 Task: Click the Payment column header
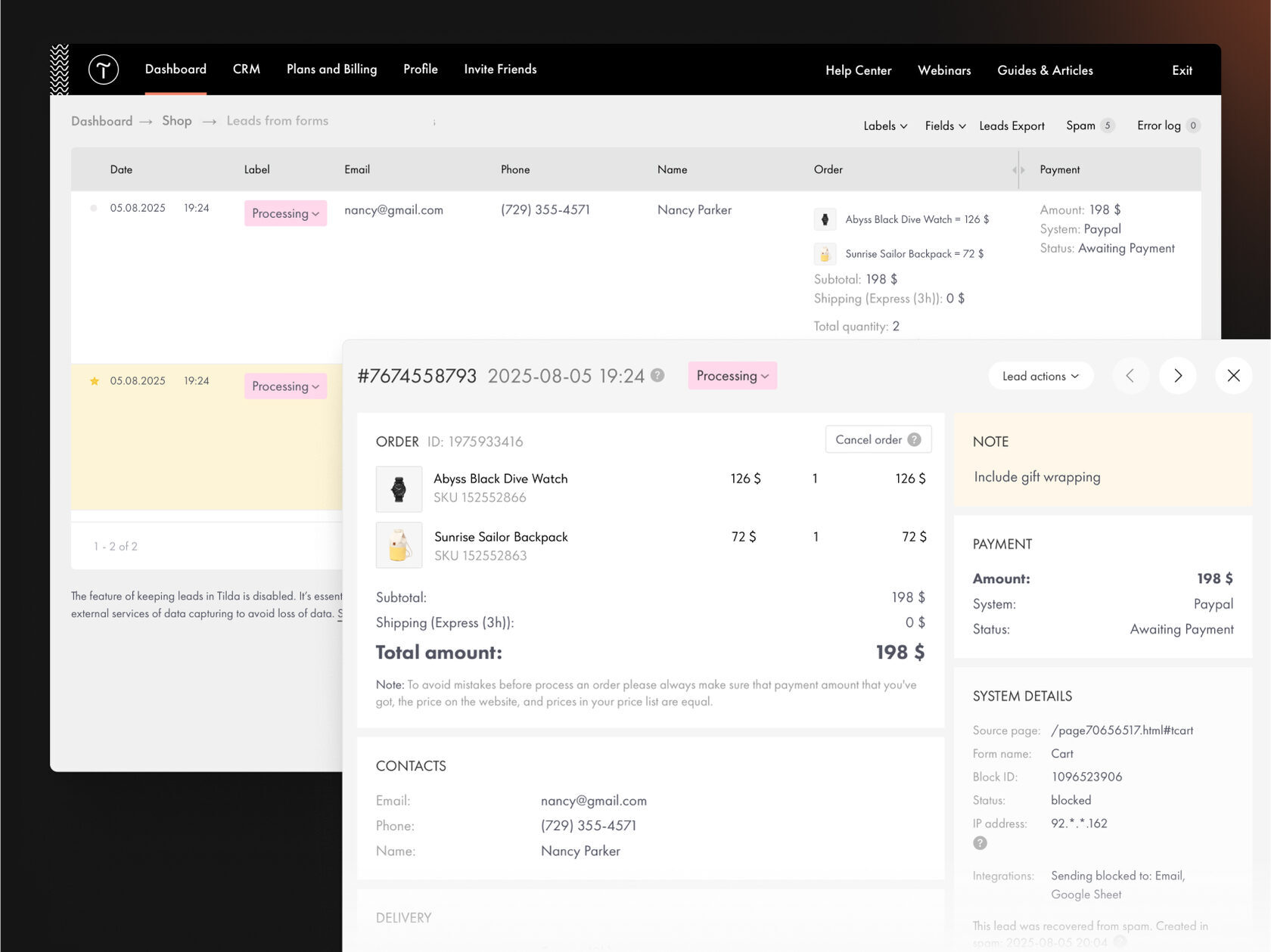(1059, 170)
